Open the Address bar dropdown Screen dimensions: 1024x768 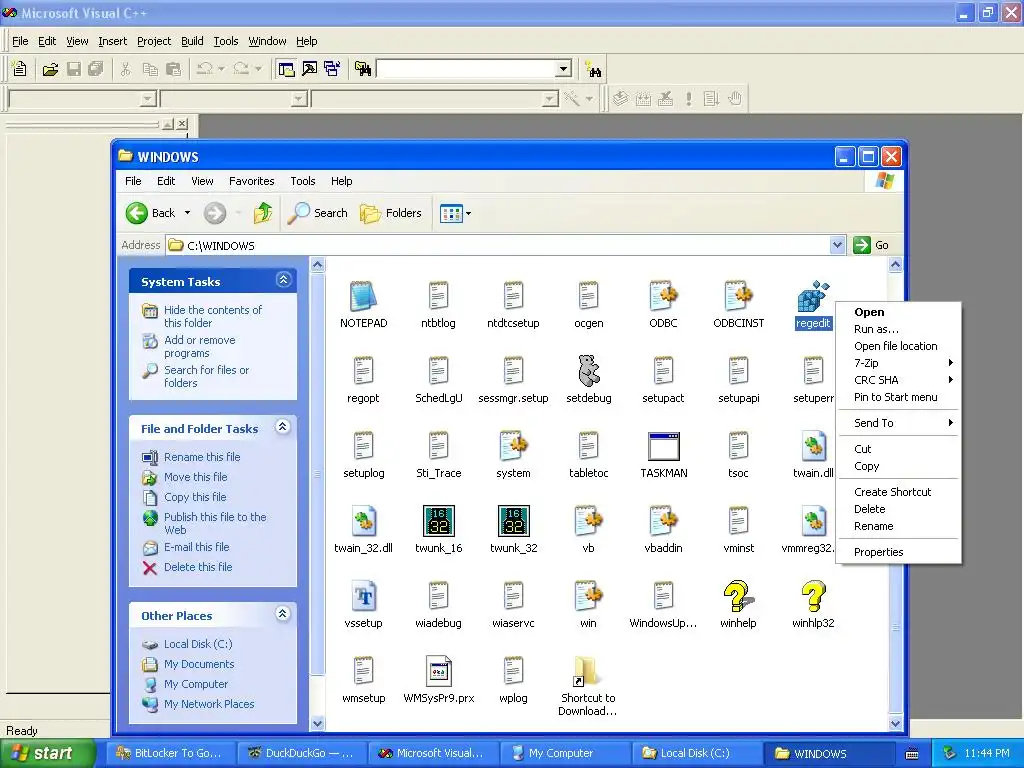pos(837,245)
